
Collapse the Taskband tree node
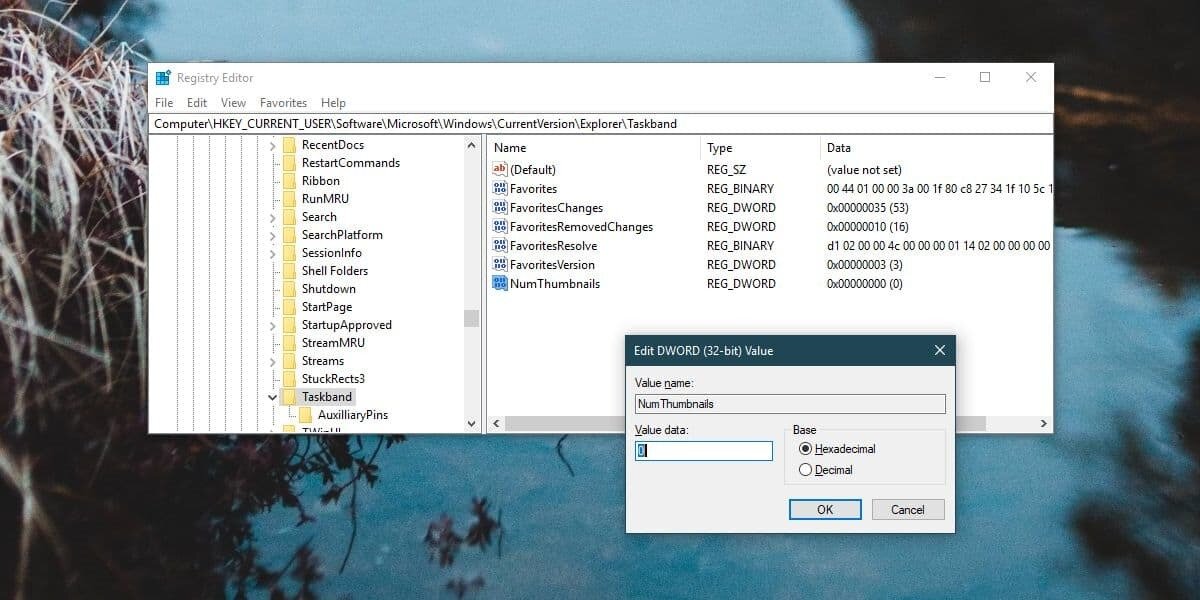(272, 397)
